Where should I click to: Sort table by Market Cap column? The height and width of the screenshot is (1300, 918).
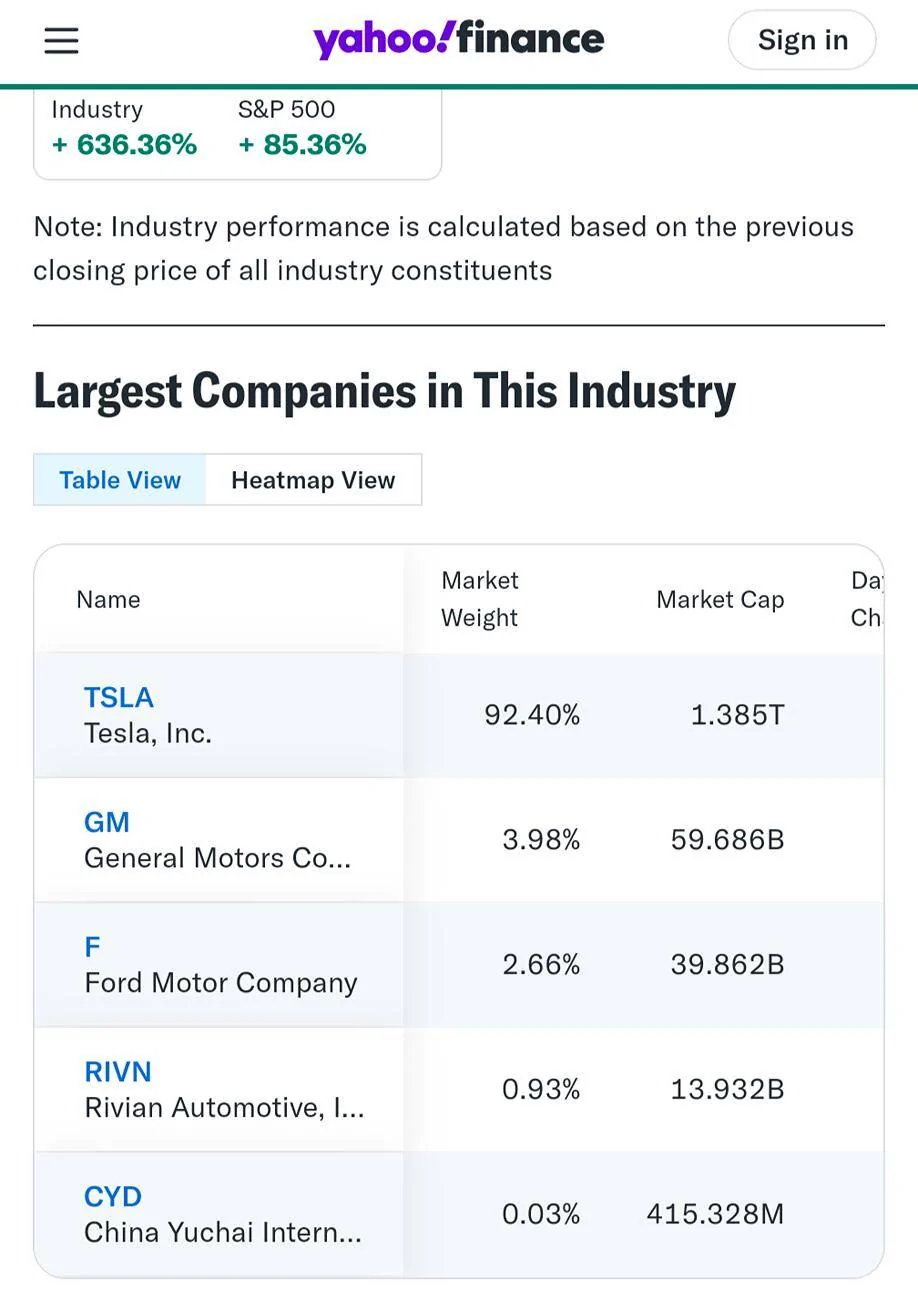coord(720,599)
